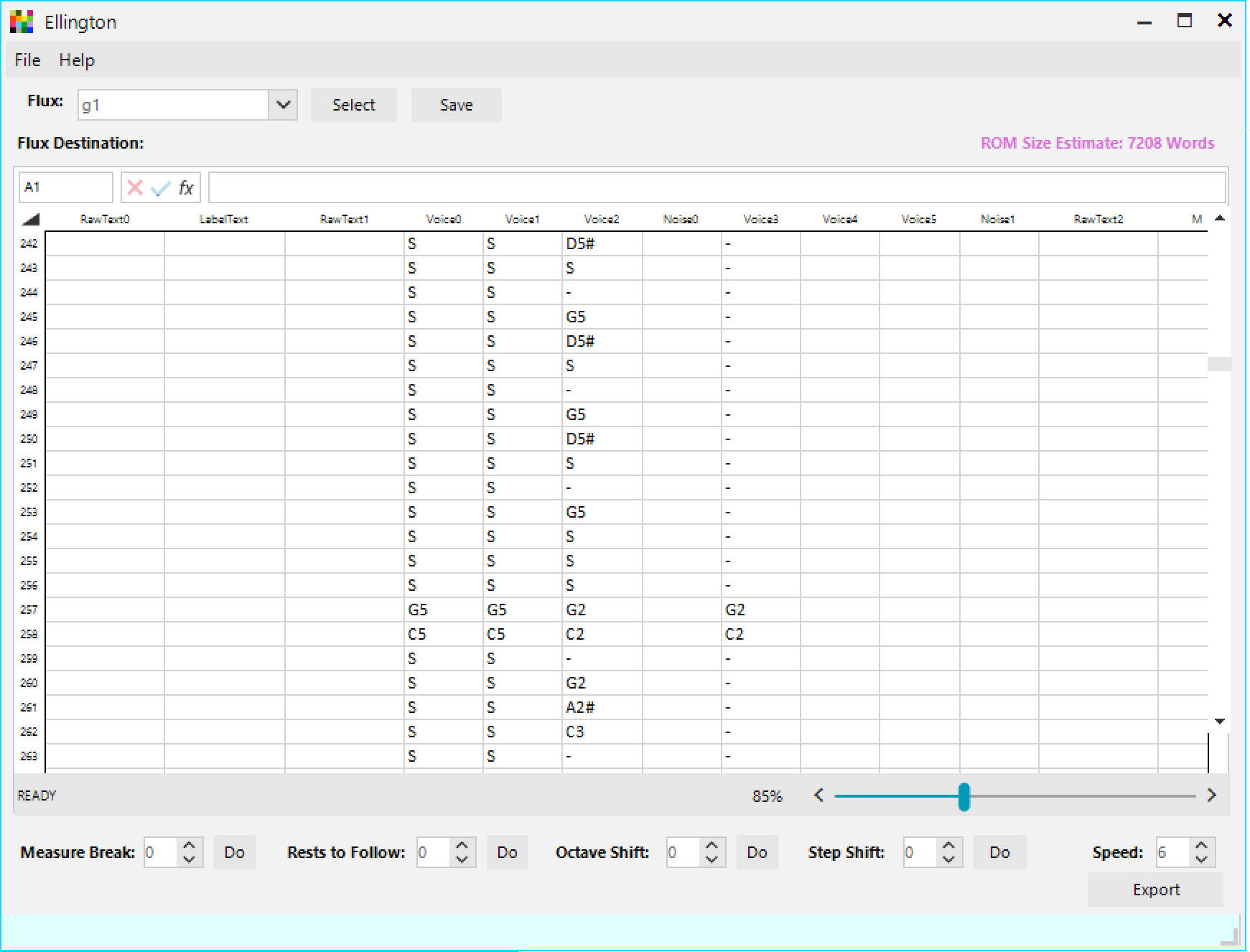This screenshot has height=952, width=1250.
Task: Click Do button next to Step Shift
Action: click(x=999, y=852)
